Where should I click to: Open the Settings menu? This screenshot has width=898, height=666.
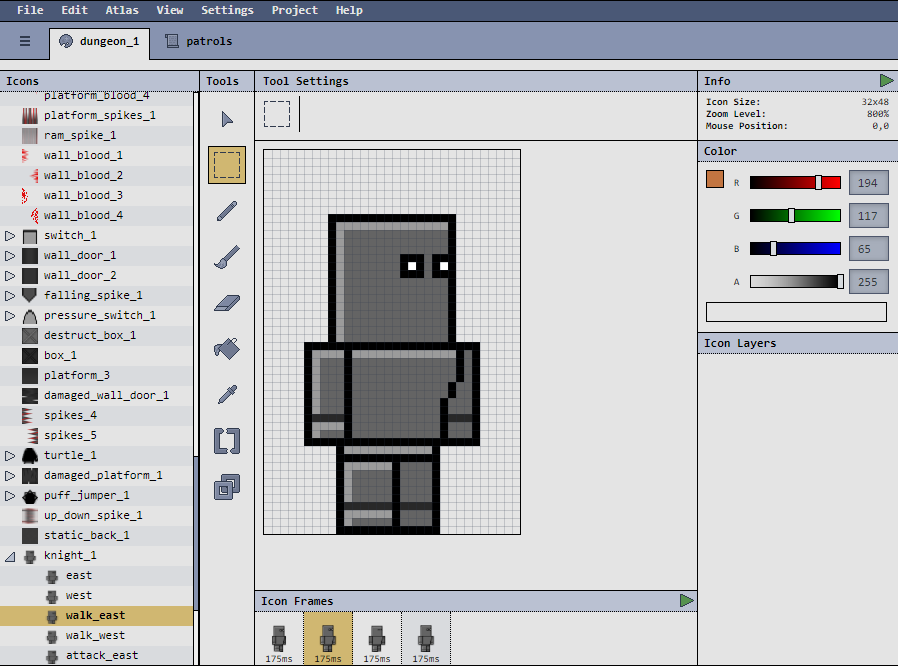point(227,10)
